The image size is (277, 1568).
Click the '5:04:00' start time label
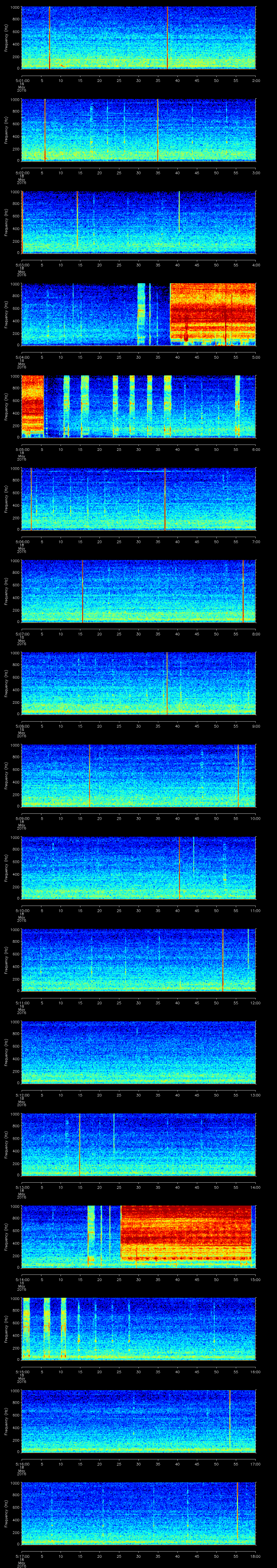click(22, 357)
